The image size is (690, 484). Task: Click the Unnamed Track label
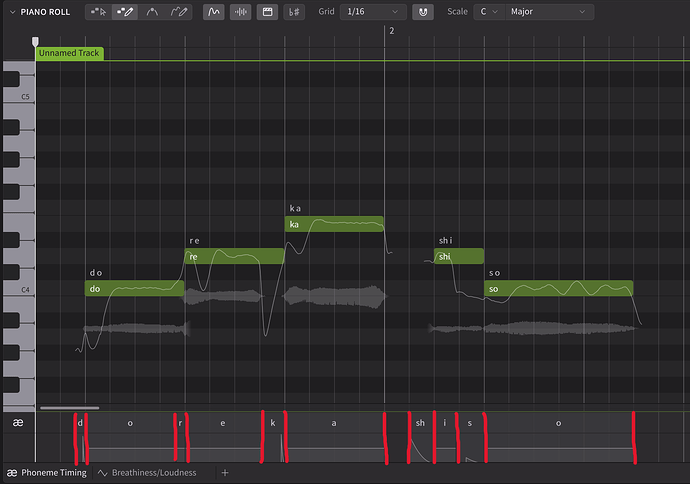tap(69, 53)
